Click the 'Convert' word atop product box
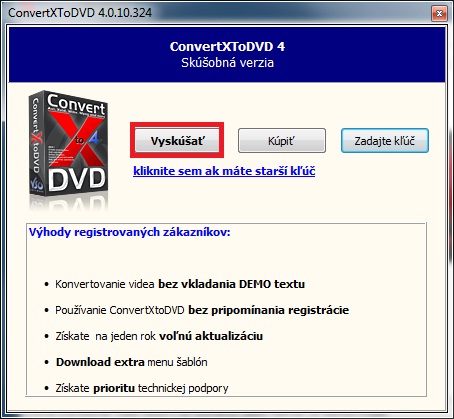 coord(76,104)
